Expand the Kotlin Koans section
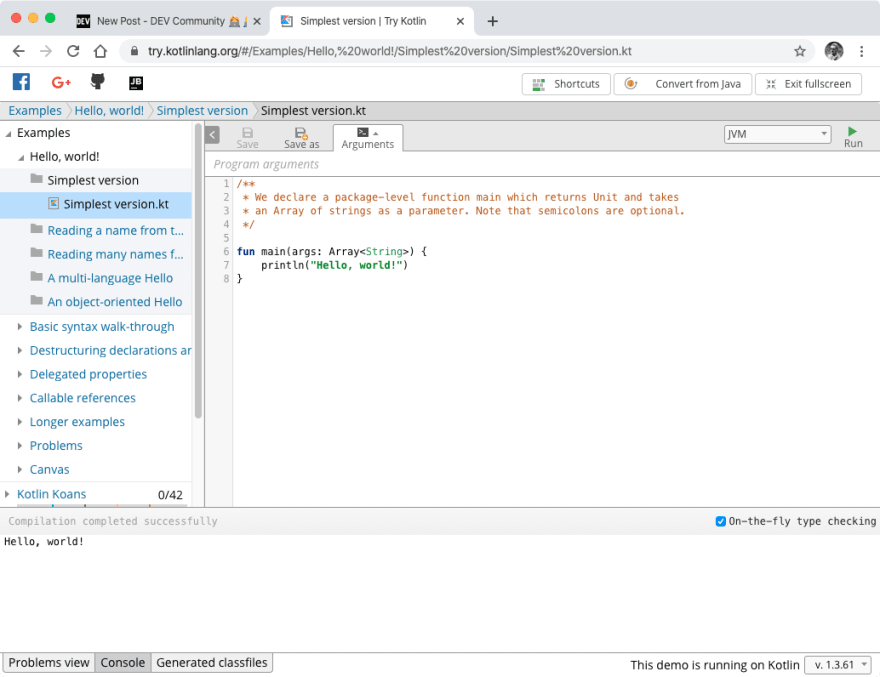Image resolution: width=880 pixels, height=677 pixels. click(x=7, y=494)
